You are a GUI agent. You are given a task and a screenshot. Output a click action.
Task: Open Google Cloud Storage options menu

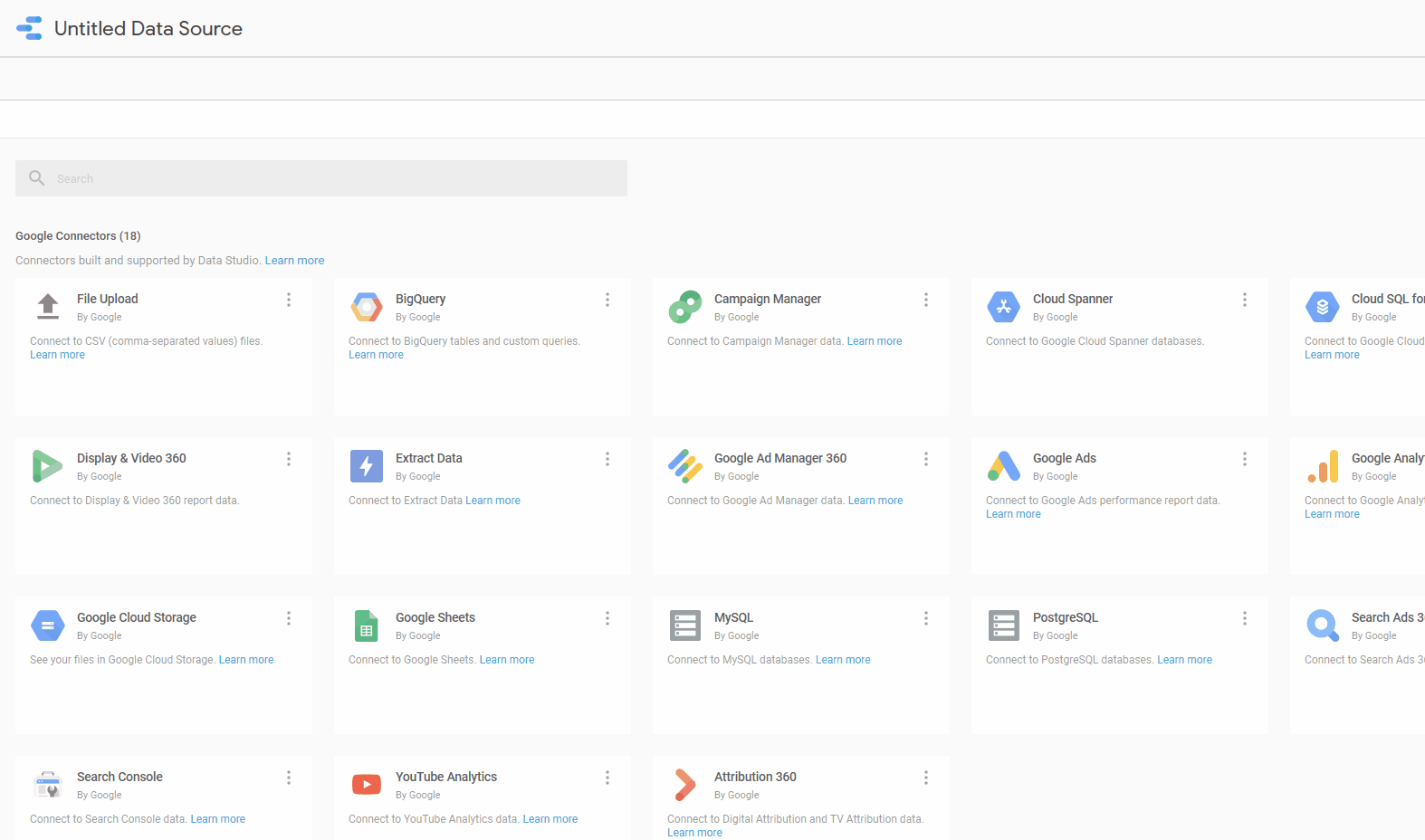click(289, 618)
